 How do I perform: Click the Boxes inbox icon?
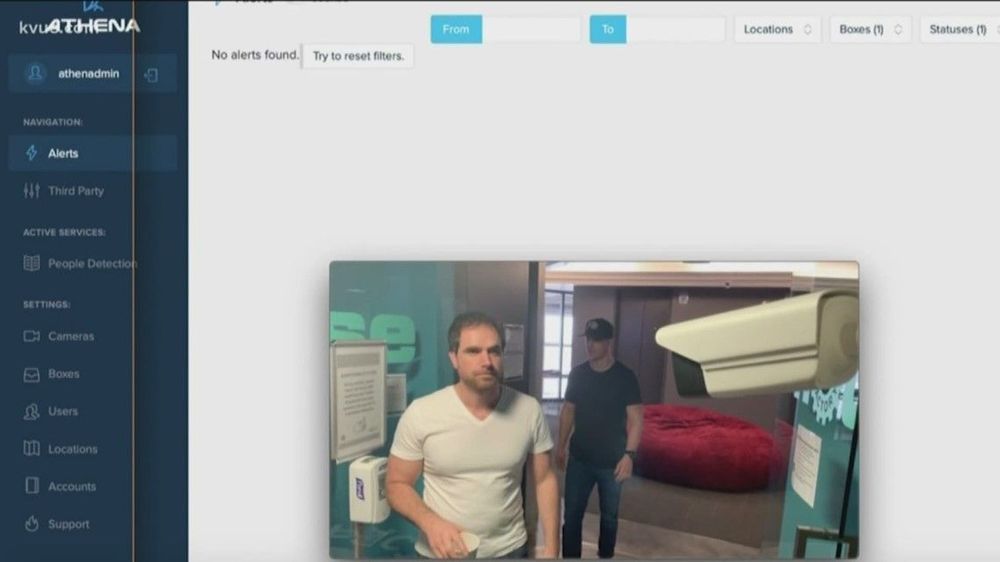[x=31, y=374]
